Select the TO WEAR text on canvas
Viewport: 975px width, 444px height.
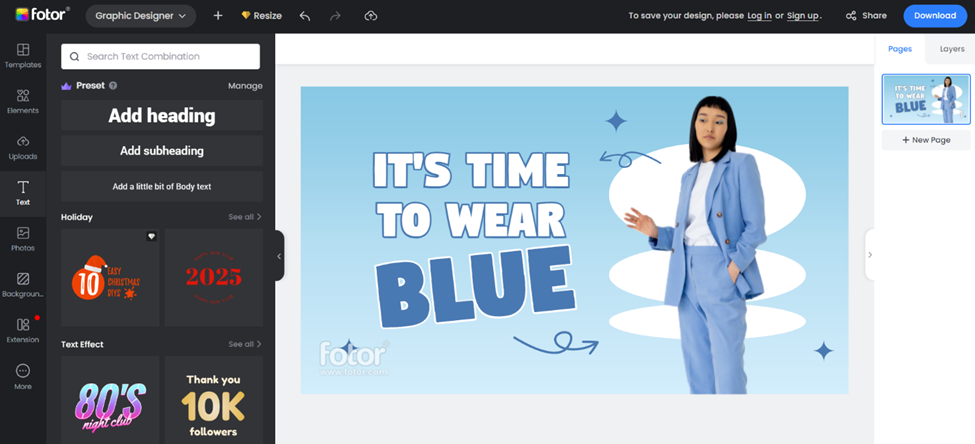pyautogui.click(x=472, y=220)
